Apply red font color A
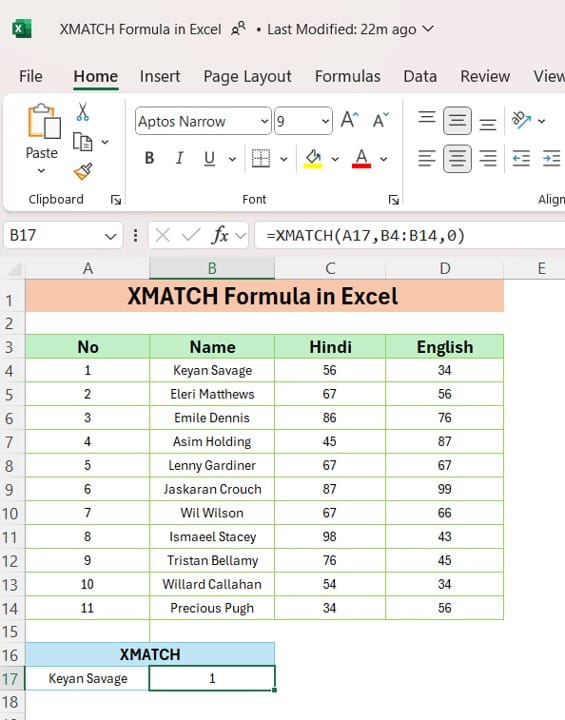Screen dimensions: 565x720 362,159
